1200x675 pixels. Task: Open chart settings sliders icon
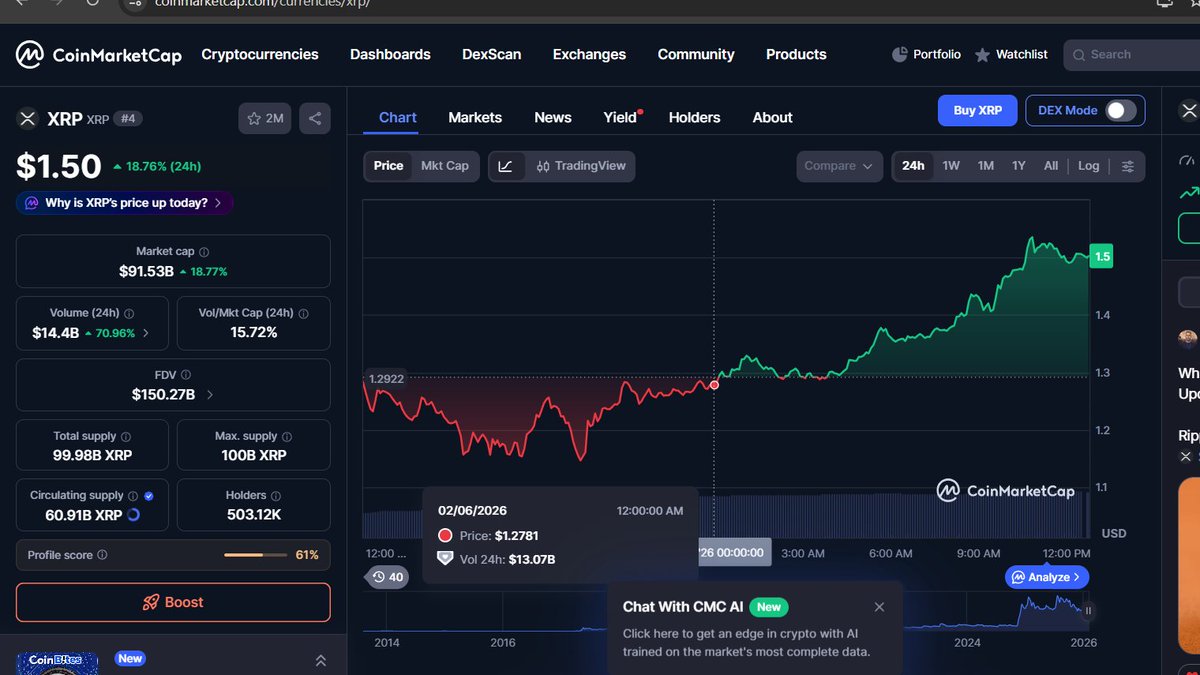pos(1128,166)
